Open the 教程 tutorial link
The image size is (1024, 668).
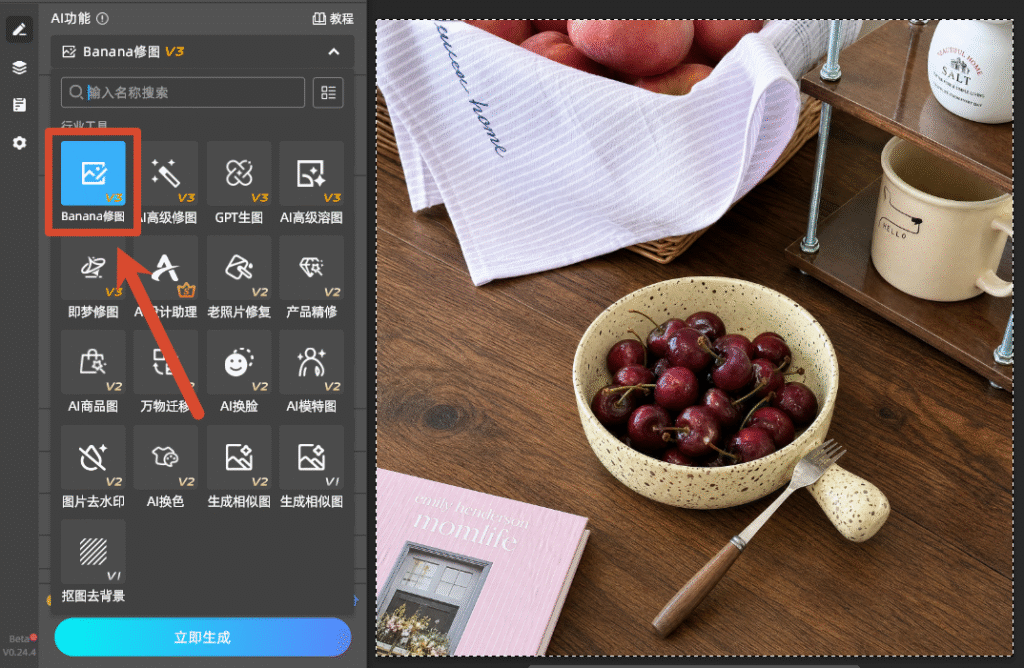[333, 18]
